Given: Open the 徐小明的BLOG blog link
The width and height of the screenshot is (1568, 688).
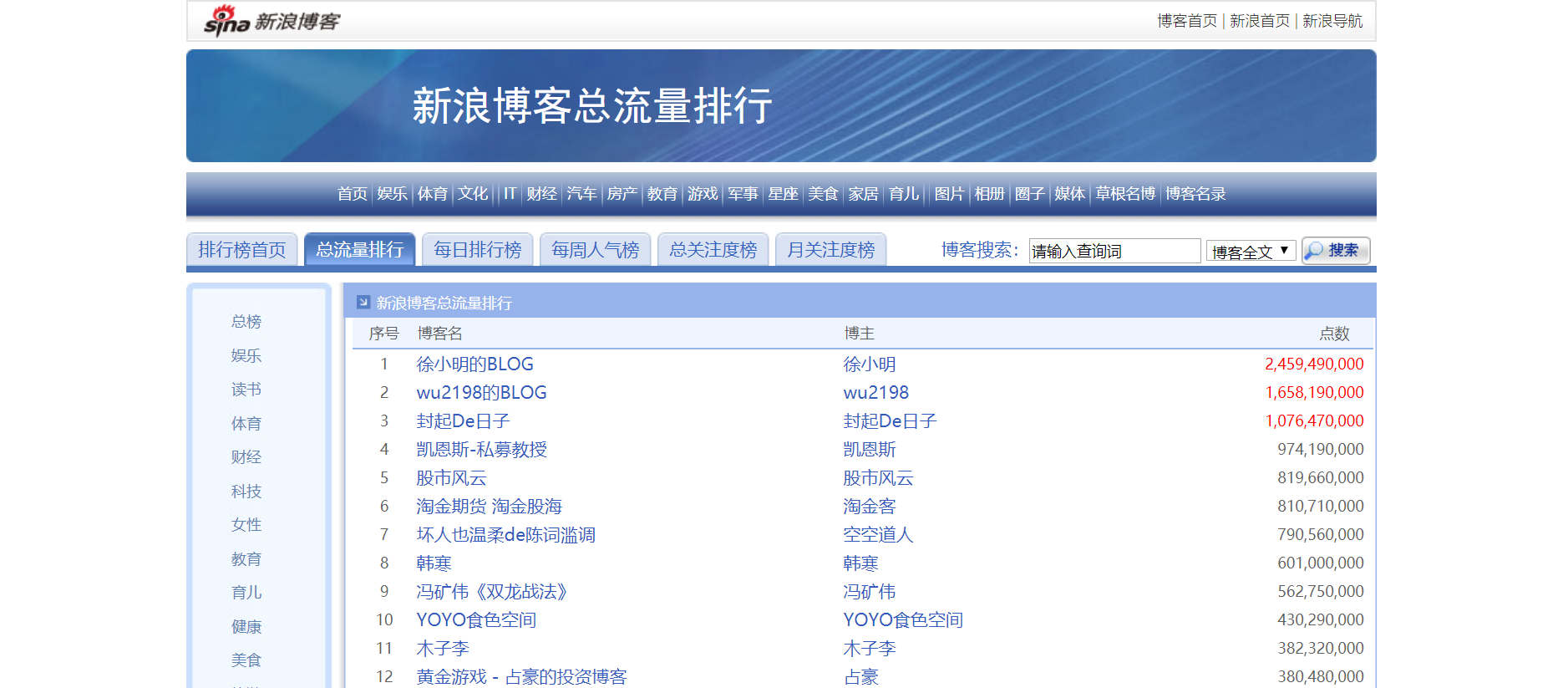Looking at the screenshot, I should click(x=474, y=364).
